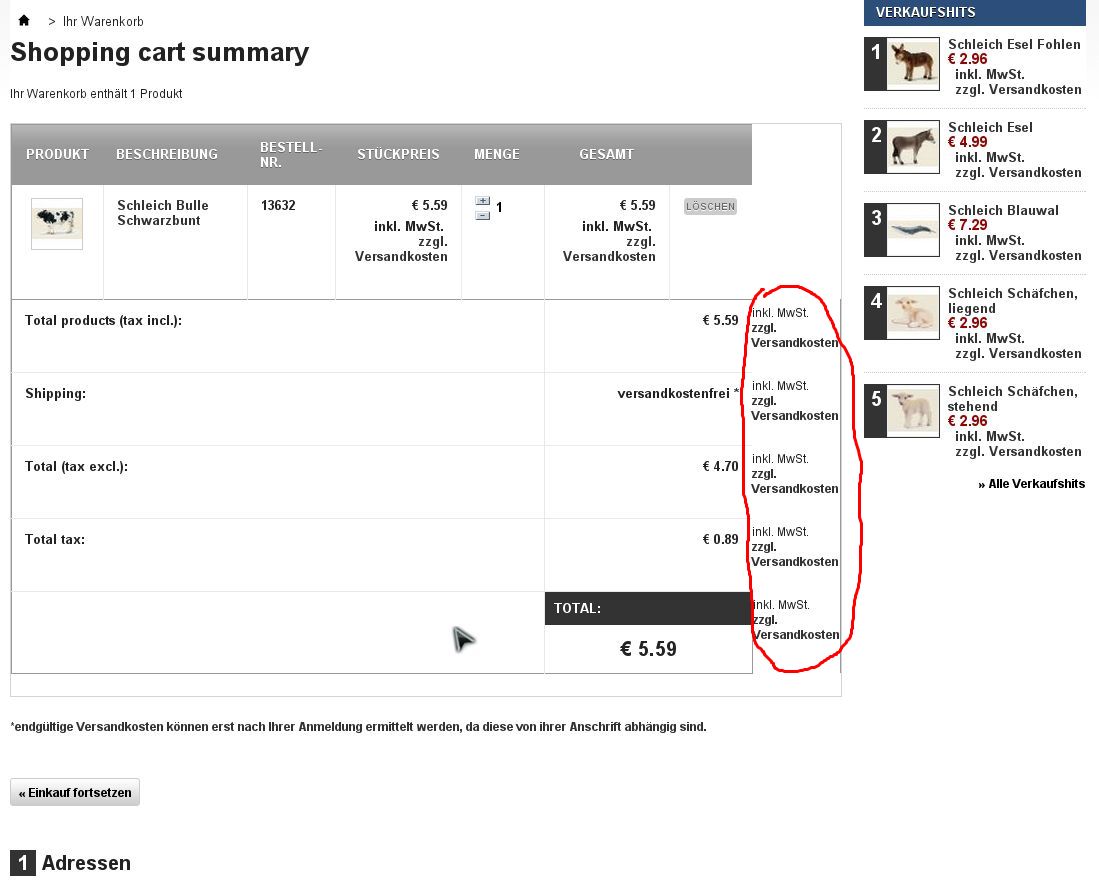Click the Schleich Schäfchen, stehend link
The width and height of the screenshot is (1099, 893).
[1012, 398]
